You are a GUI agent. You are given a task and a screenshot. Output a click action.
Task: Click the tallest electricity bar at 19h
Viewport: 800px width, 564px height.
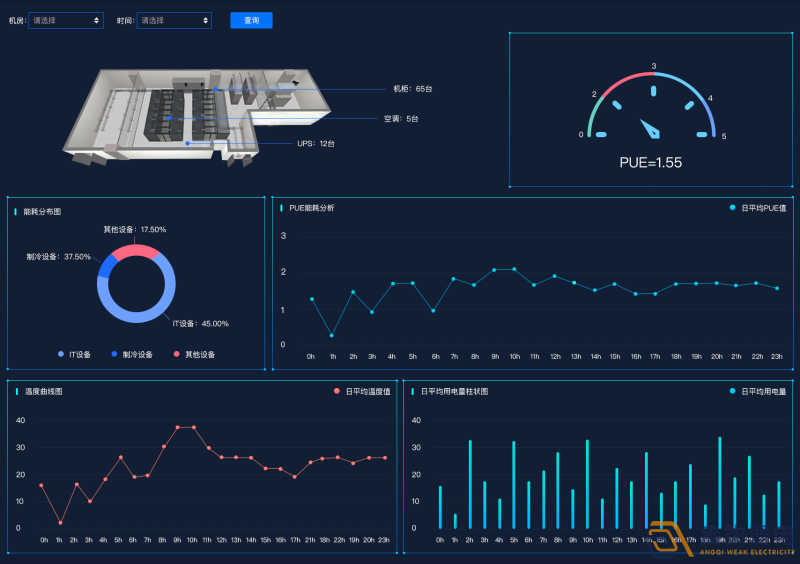(x=719, y=482)
